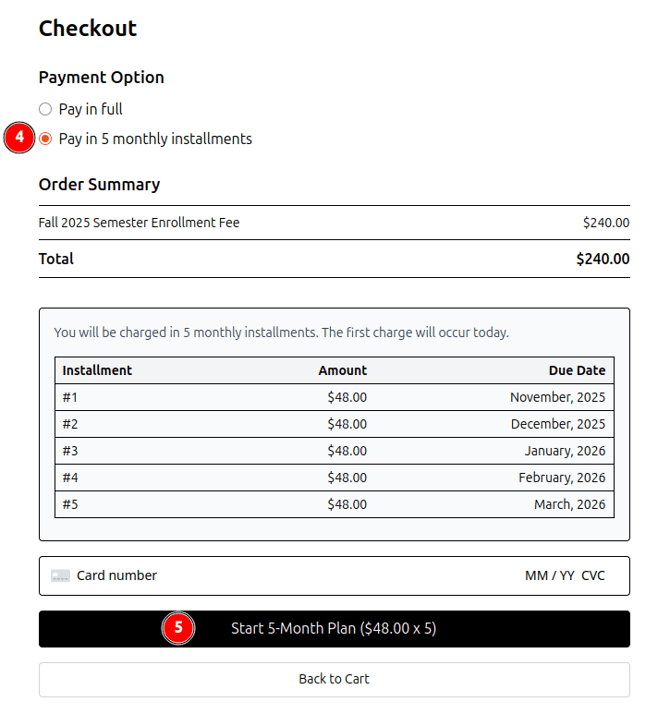Click the Total amount $240.00 in bold
The width and height of the screenshot is (670, 726).
click(602, 259)
